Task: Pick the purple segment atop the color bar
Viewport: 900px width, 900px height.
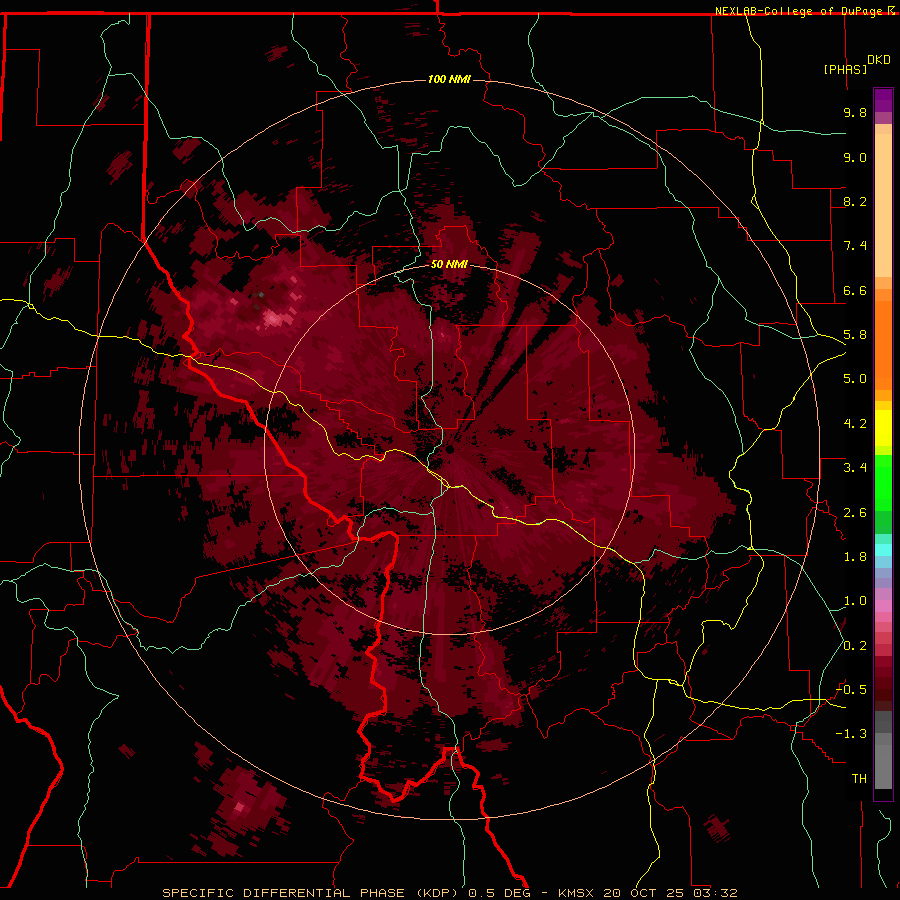Action: pos(883,100)
